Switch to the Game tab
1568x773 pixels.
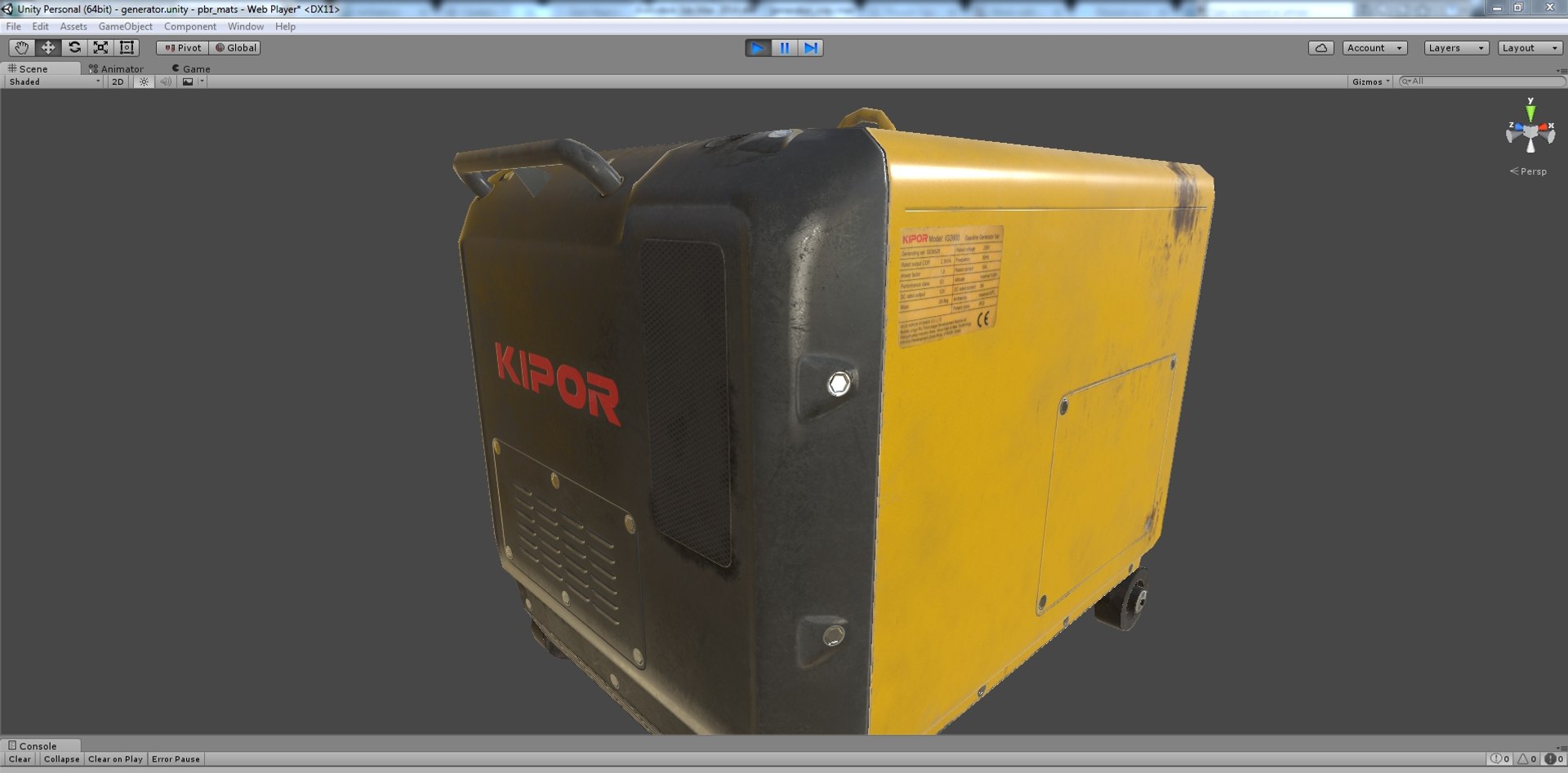191,69
